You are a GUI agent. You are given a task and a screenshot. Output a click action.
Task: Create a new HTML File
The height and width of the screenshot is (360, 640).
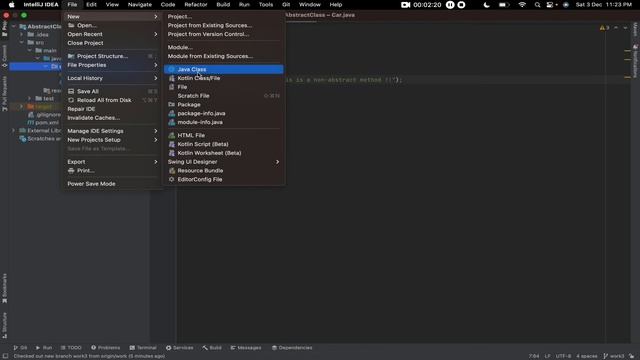point(223,135)
